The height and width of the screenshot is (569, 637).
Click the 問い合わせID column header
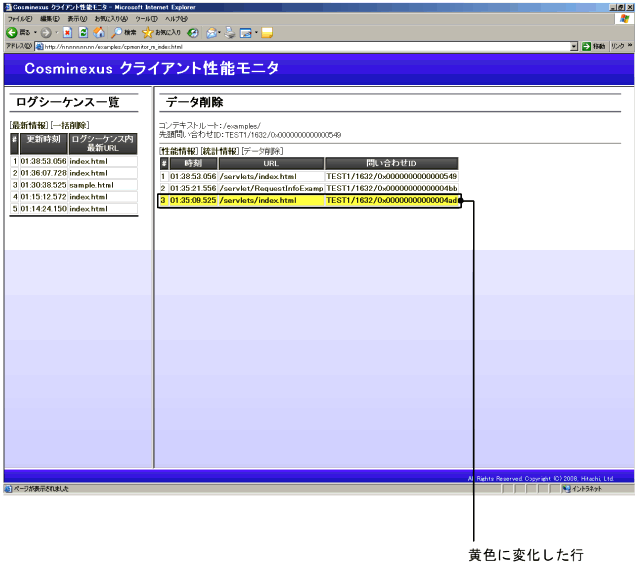point(392,163)
